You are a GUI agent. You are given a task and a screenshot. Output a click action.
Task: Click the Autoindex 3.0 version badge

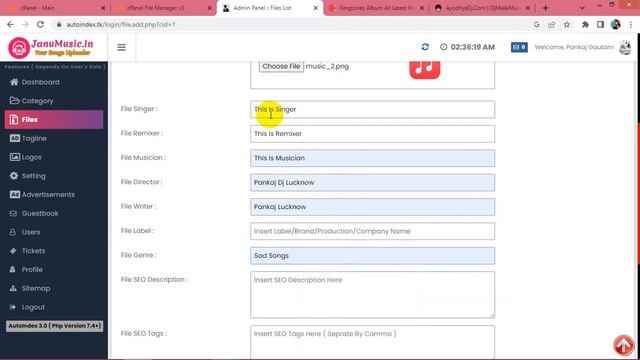[x=54, y=326]
